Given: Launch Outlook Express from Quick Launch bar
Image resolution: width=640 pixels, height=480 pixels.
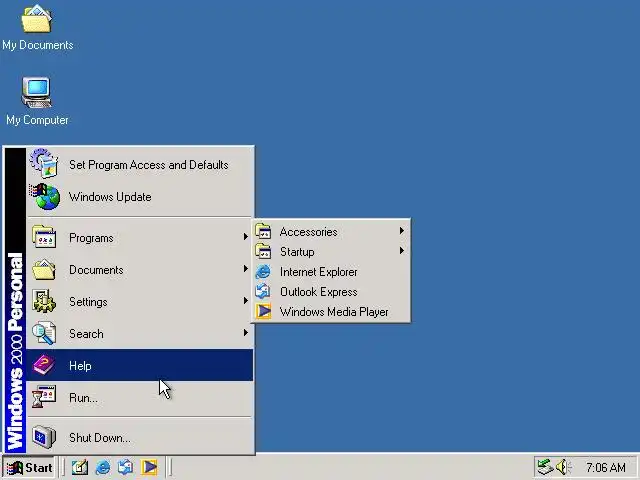Looking at the screenshot, I should coord(125,467).
